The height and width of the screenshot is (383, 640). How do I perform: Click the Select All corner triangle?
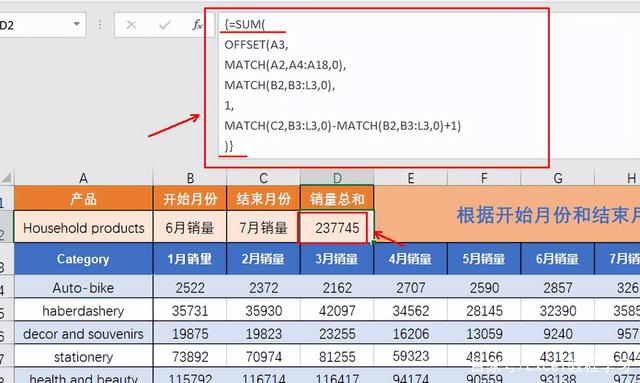pyautogui.click(x=7, y=178)
